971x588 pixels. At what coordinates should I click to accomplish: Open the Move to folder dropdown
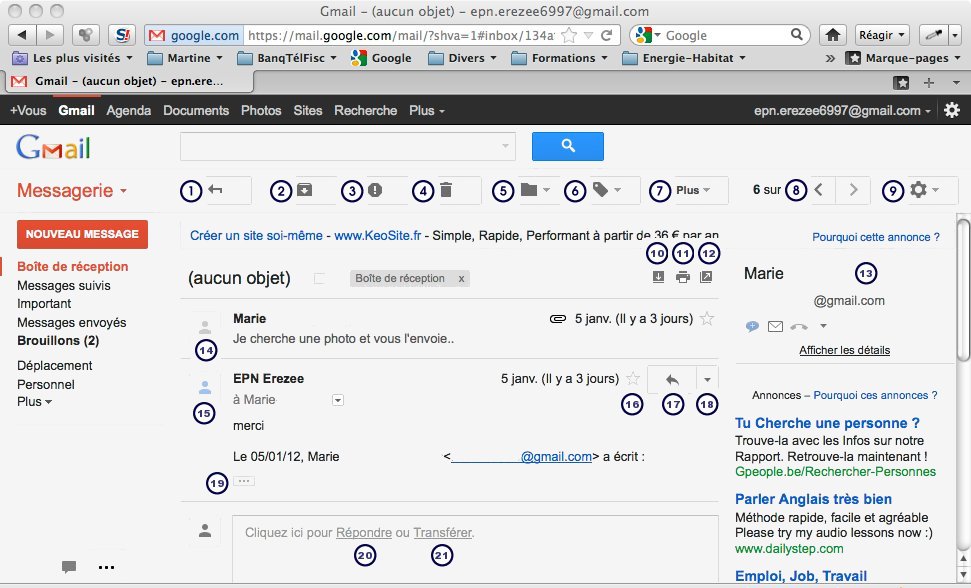tap(534, 190)
